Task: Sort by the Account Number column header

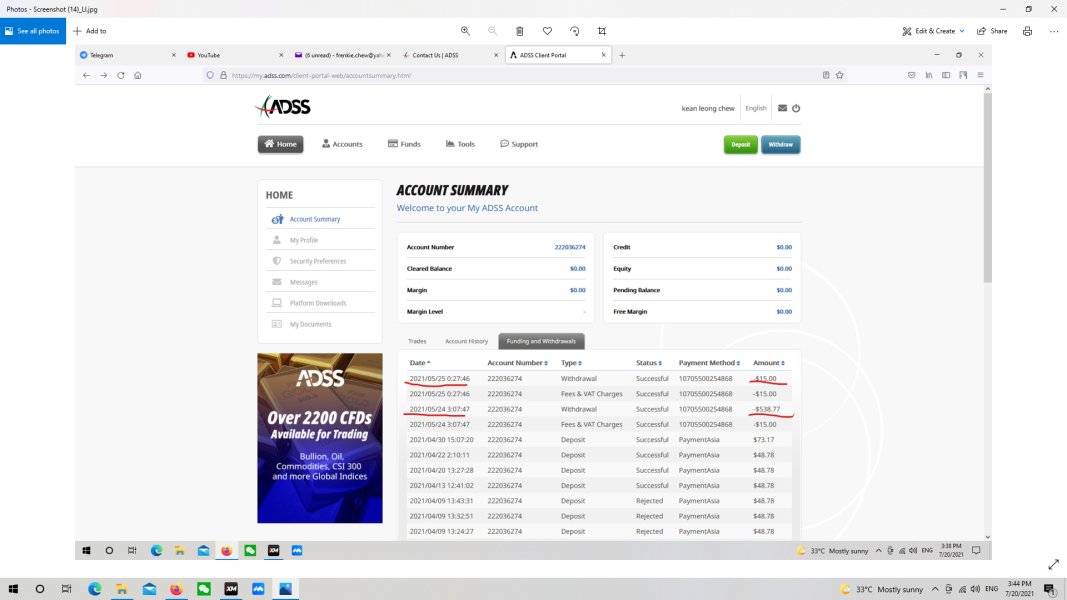Action: (517, 363)
